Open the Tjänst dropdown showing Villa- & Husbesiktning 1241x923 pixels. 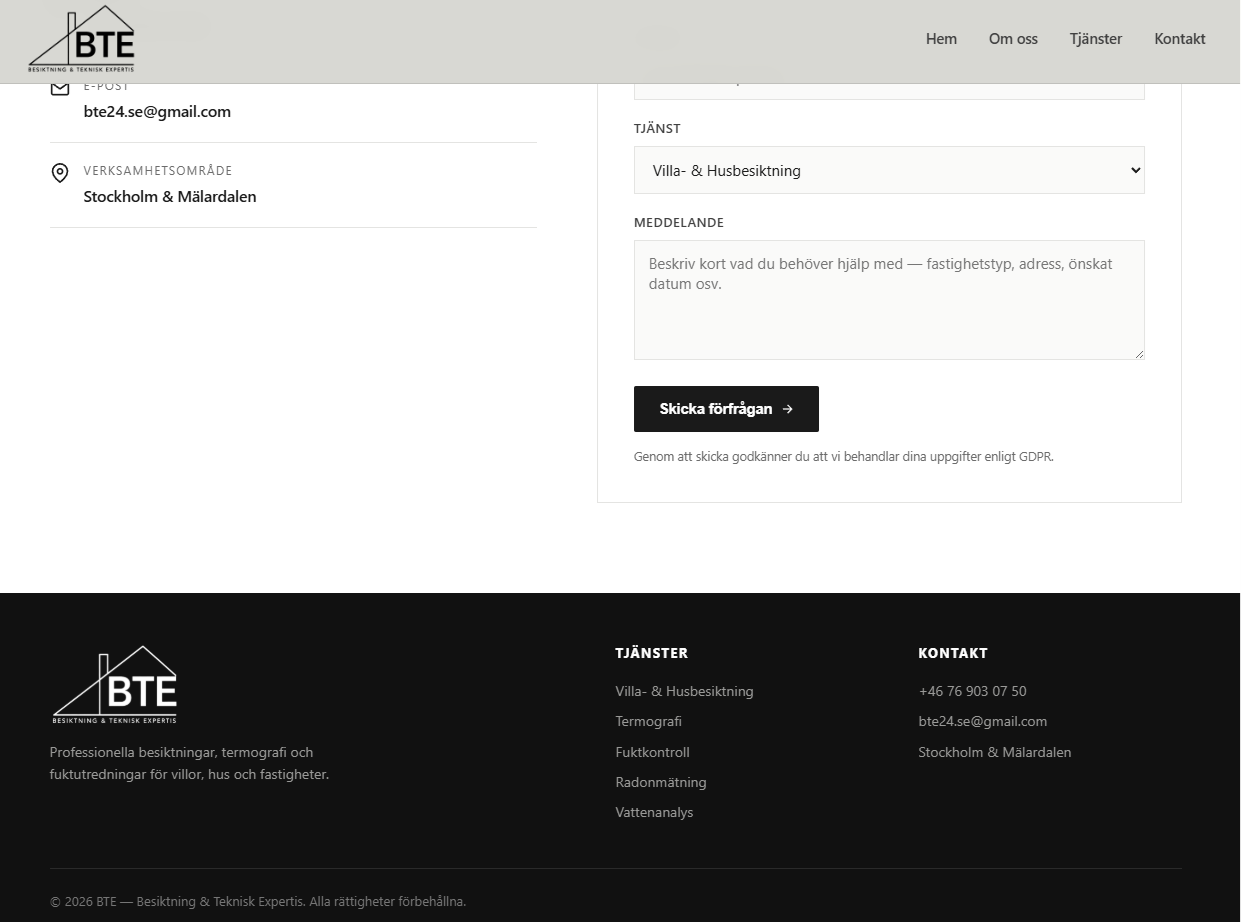point(889,171)
